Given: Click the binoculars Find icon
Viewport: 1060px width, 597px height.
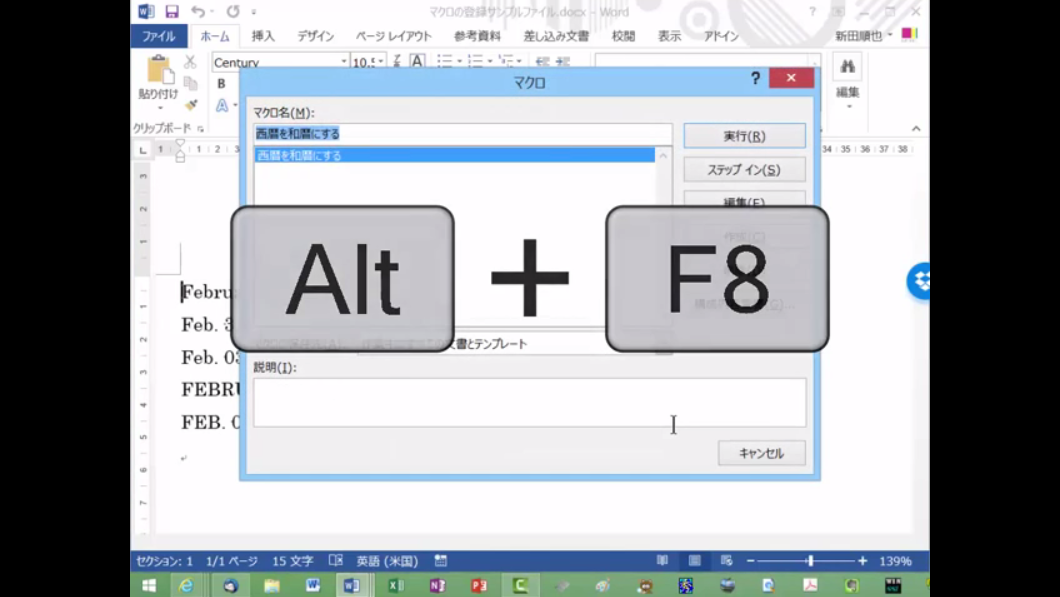Looking at the screenshot, I should point(847,67).
